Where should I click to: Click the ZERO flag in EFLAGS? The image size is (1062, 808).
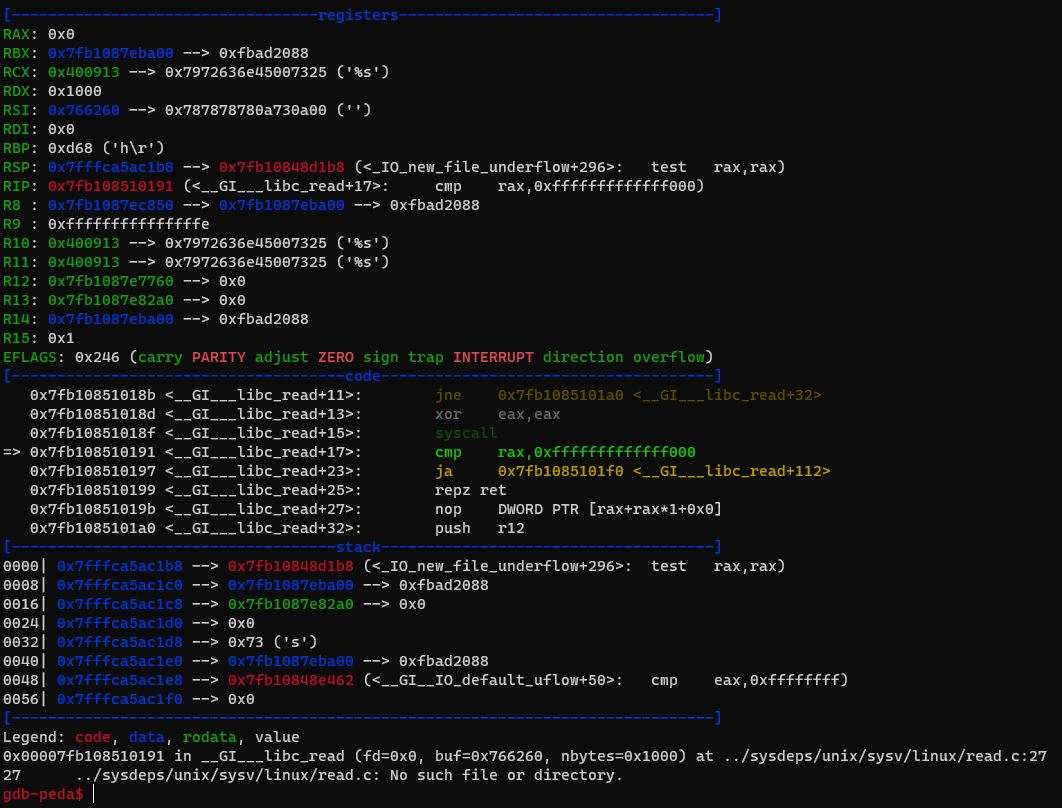pos(335,357)
